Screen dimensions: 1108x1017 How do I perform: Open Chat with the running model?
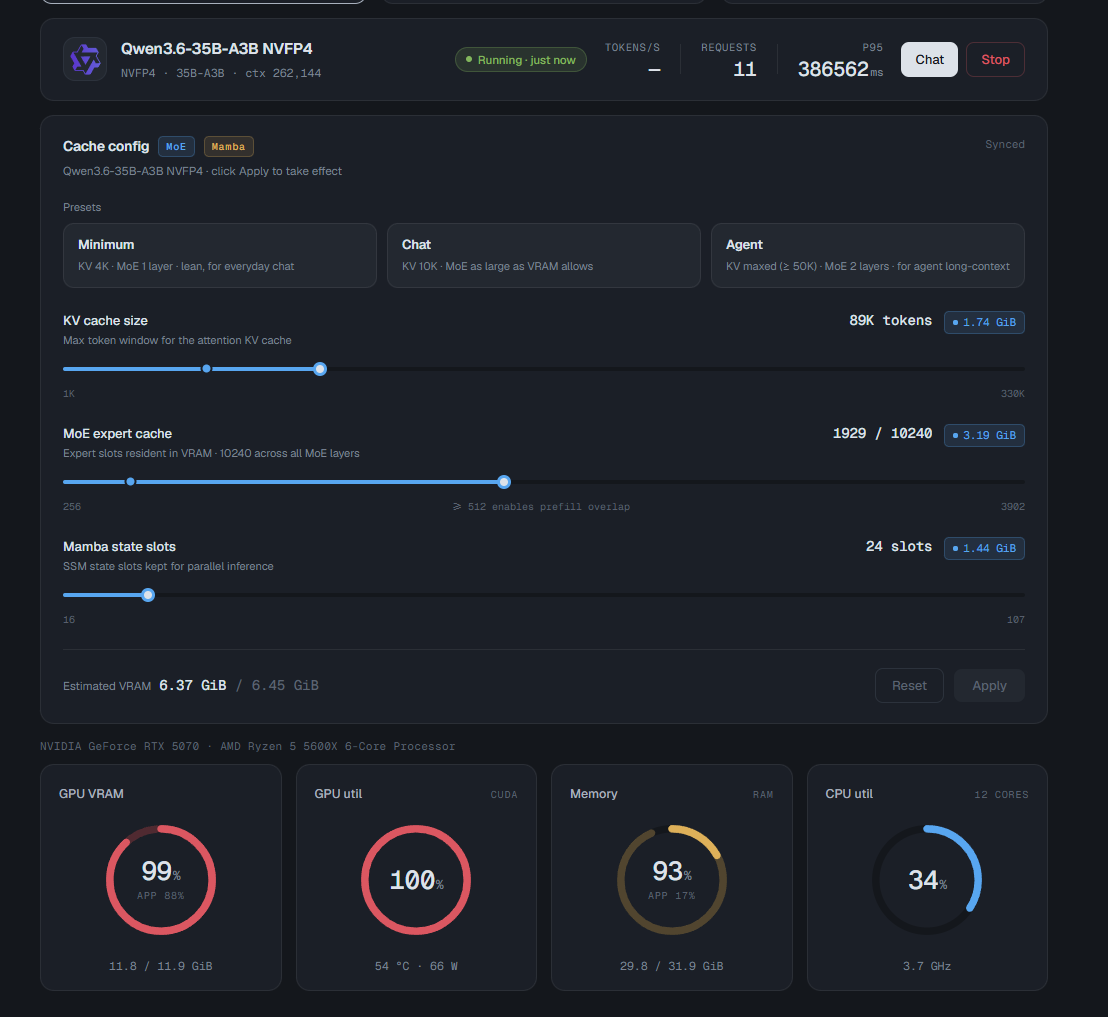pyautogui.click(x=929, y=59)
